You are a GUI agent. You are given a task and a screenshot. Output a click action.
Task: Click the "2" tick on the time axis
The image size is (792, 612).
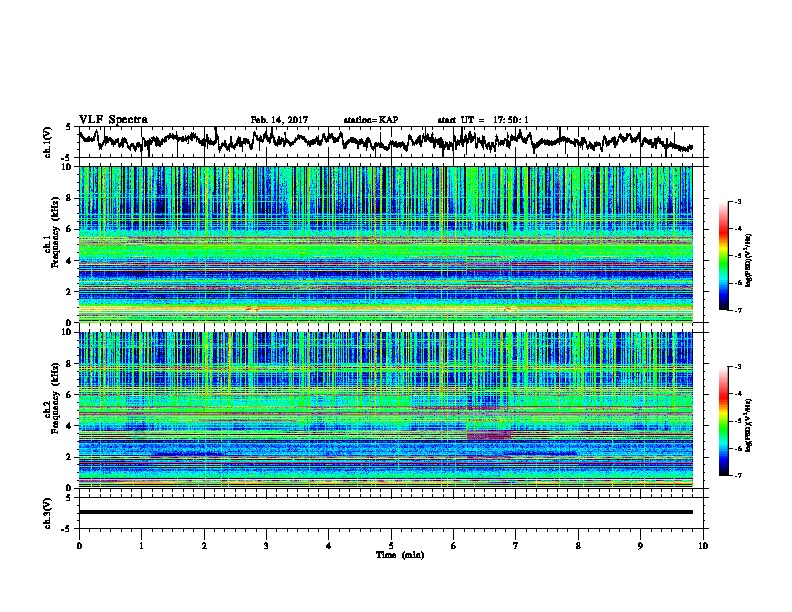pyautogui.click(x=204, y=546)
